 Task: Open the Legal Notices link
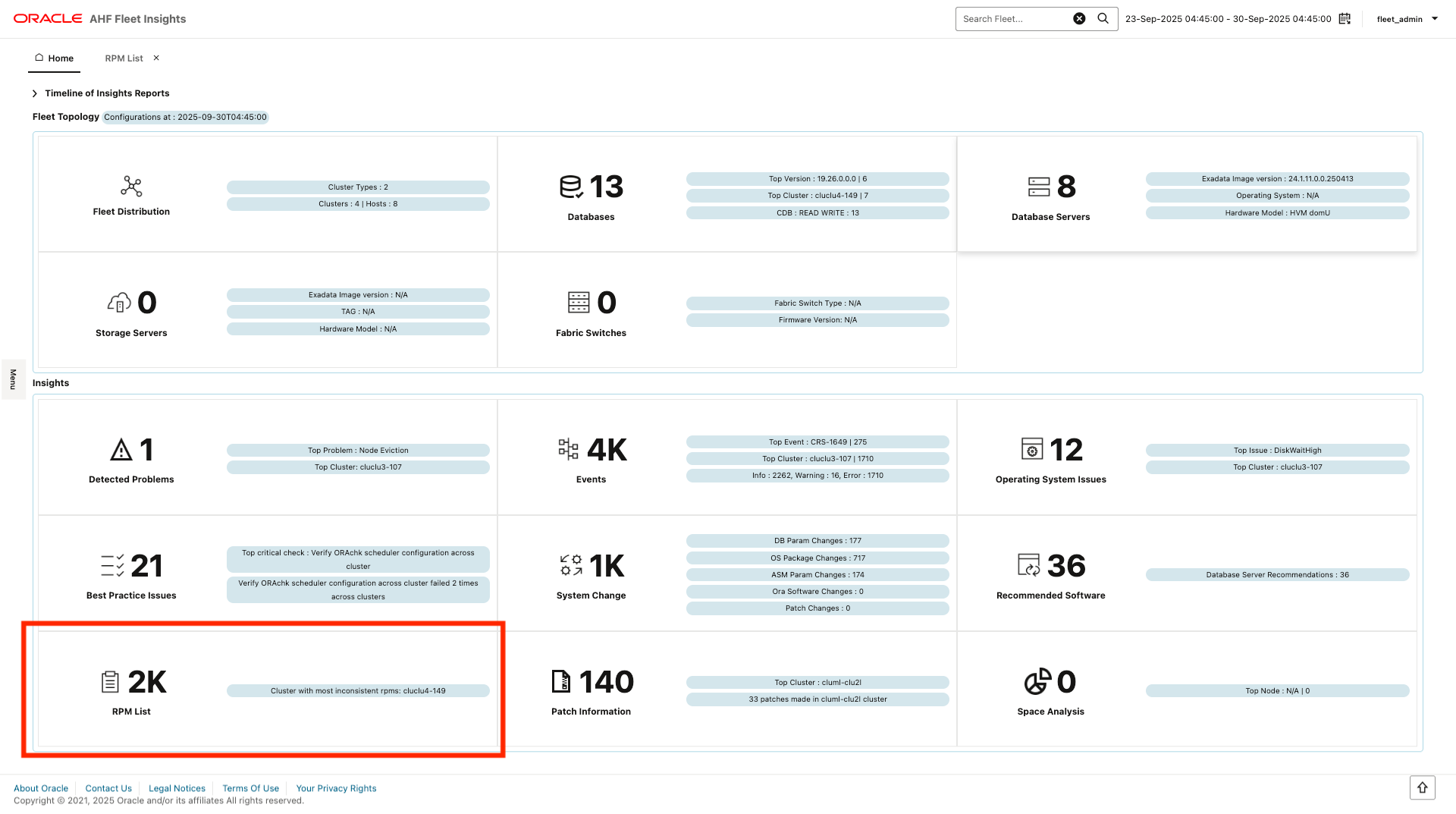pos(177,788)
